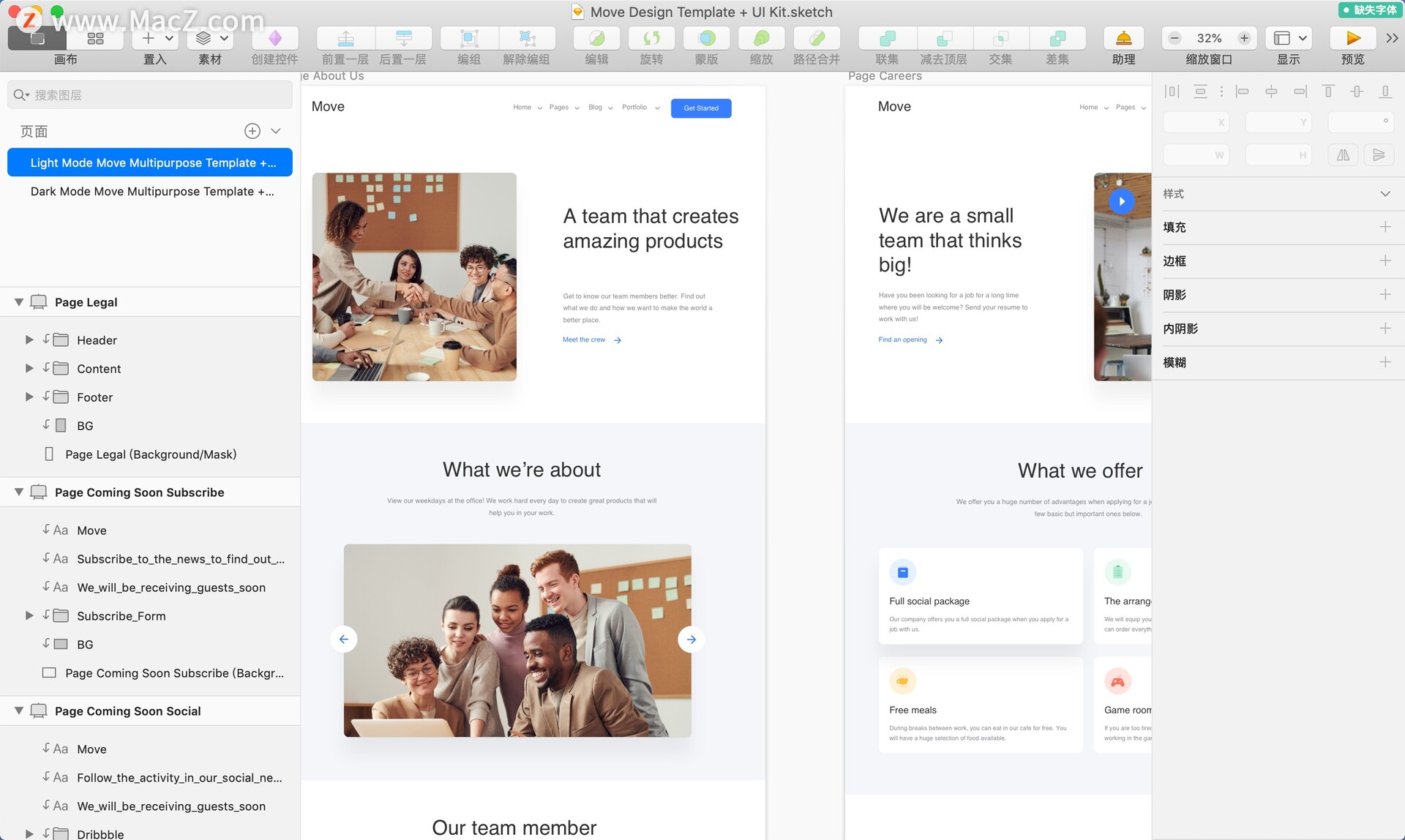This screenshot has width=1405, height=840.
Task: Click the Mask (蒙版) toolbar icon
Action: point(706,38)
